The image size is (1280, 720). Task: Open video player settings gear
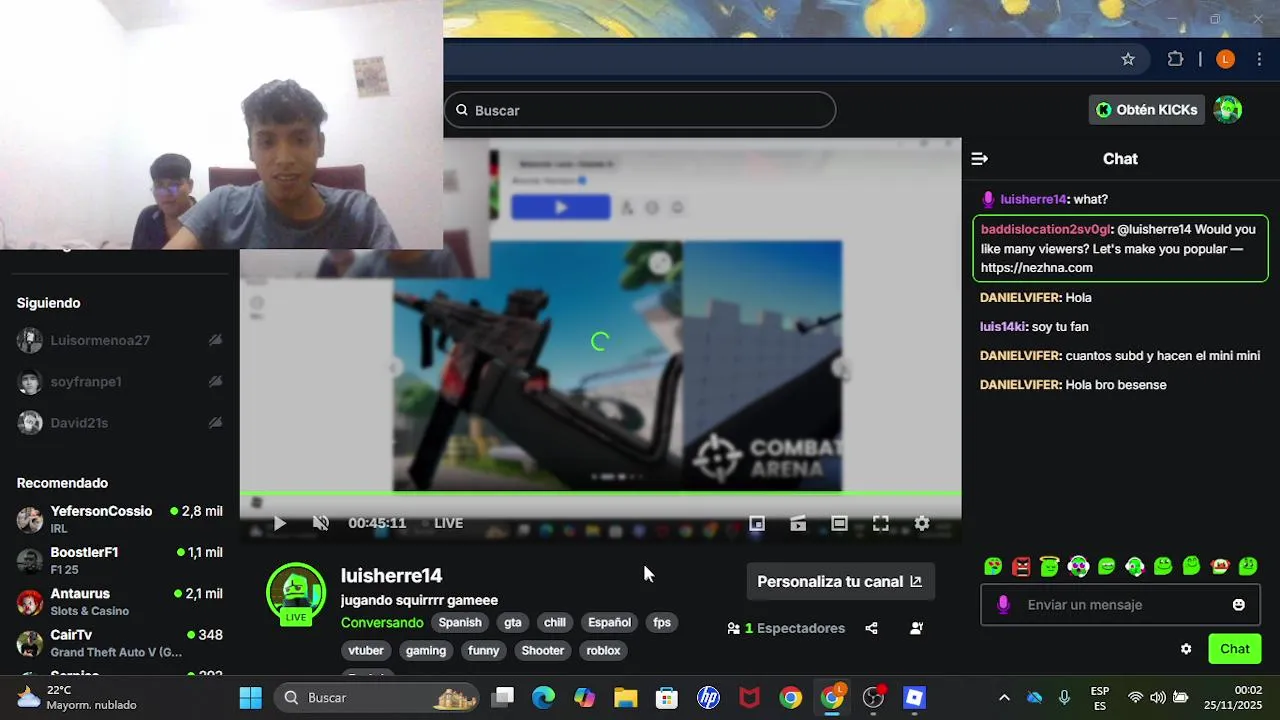[922, 523]
